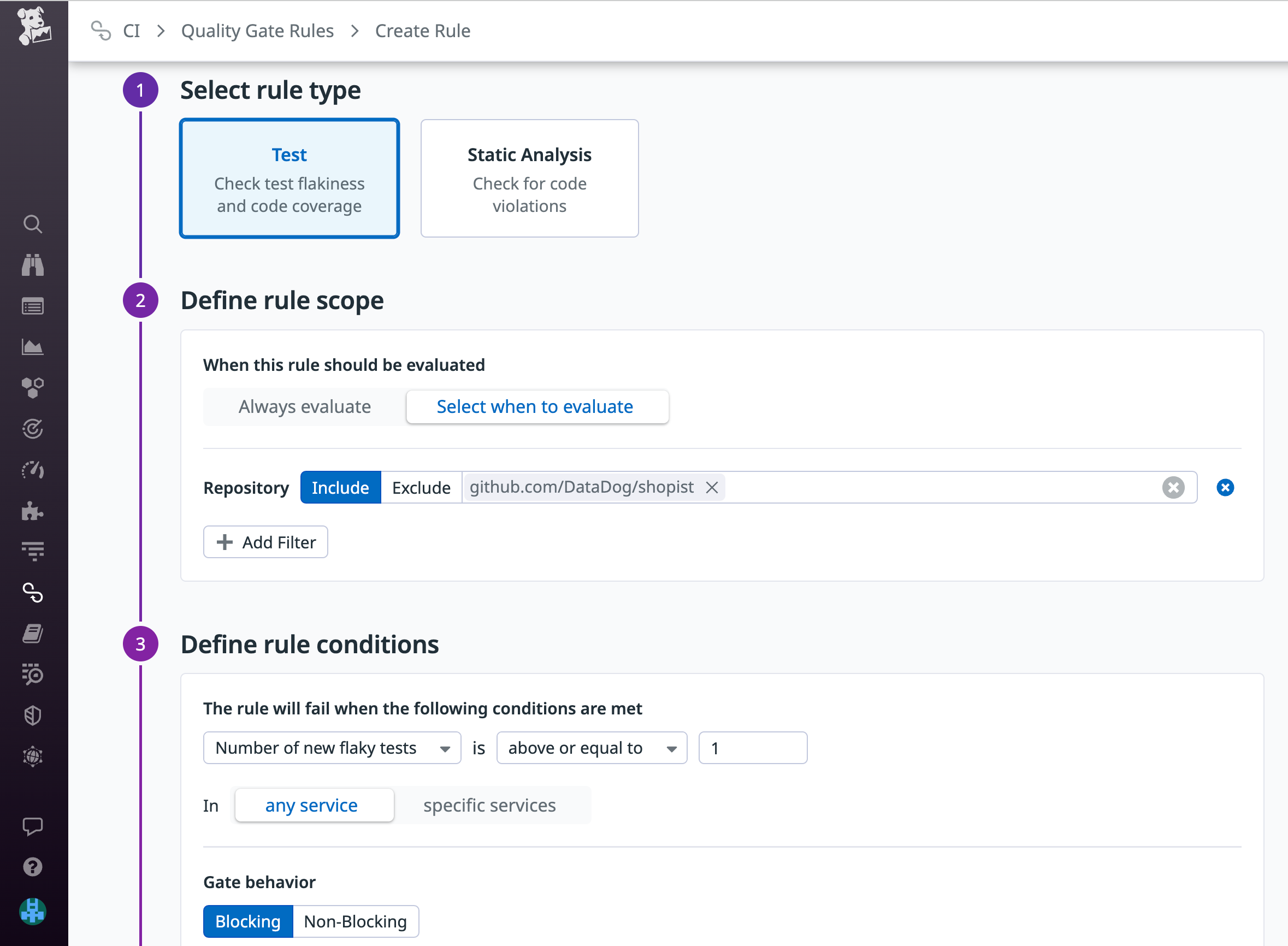This screenshot has width=1288, height=946.
Task: Set gate behavior to Non-Blocking
Action: (355, 921)
